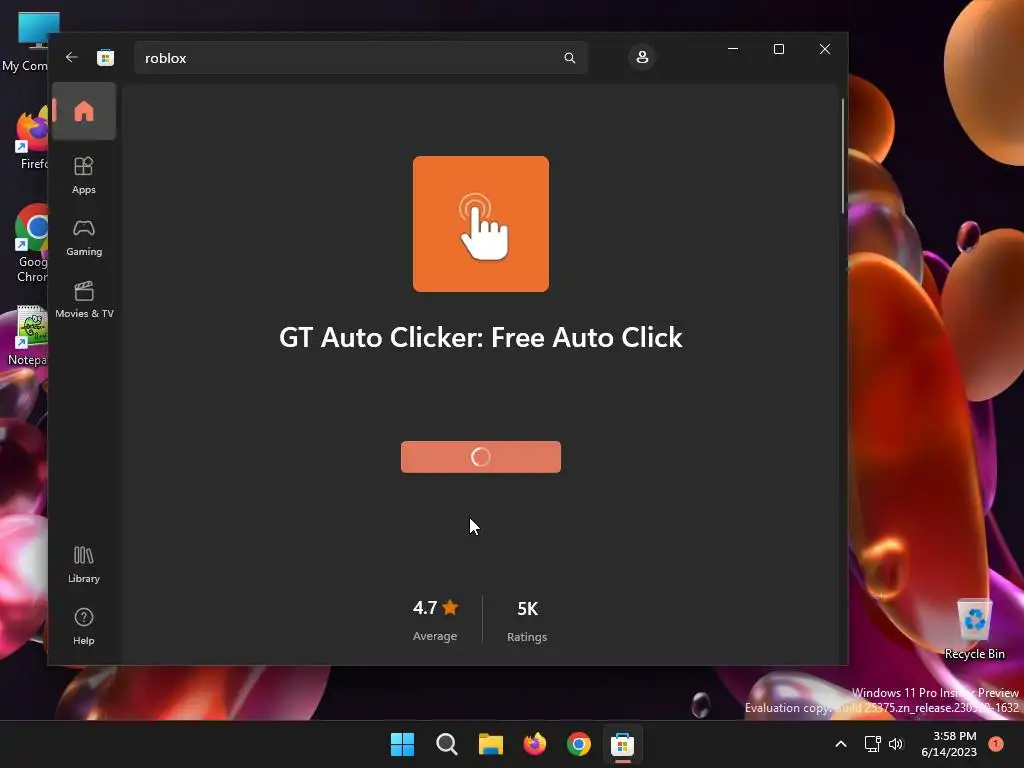
Task: Select the Firefox desktop shortcut
Action: (31, 140)
